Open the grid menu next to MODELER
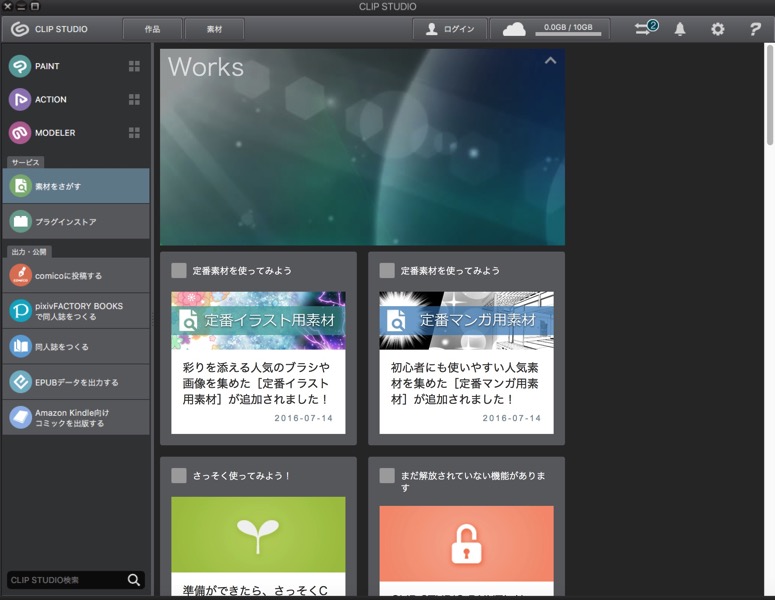Screen dimensions: 775x600 tap(134, 132)
